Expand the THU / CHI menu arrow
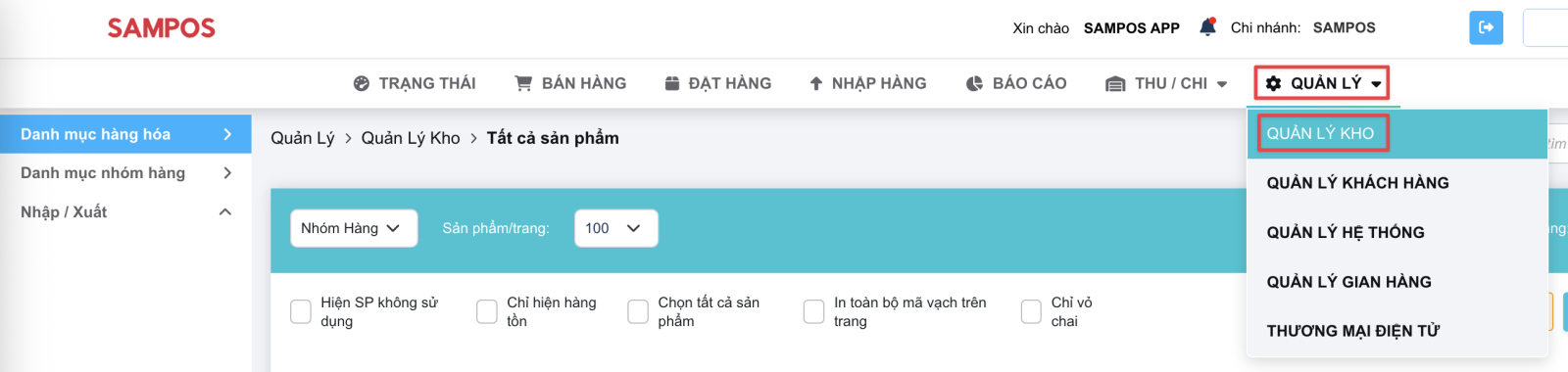Viewport: 1568px width, 372px height. (x=1222, y=84)
